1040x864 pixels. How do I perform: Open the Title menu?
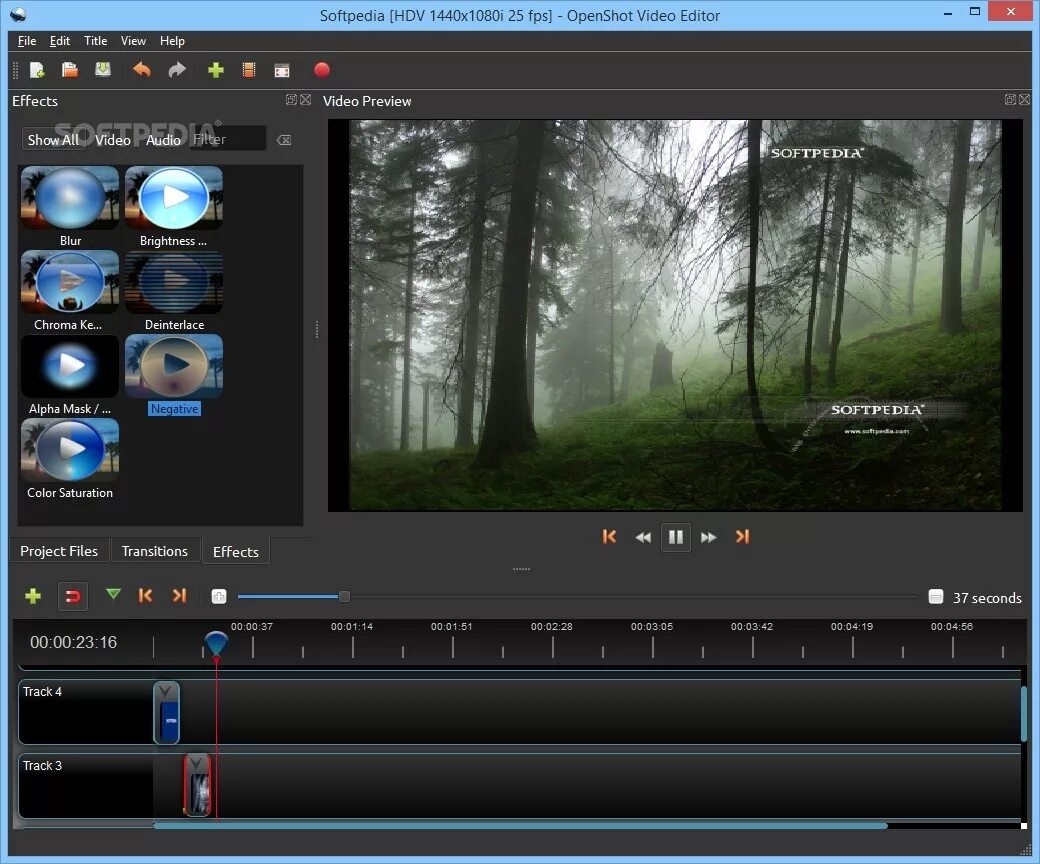pos(96,40)
